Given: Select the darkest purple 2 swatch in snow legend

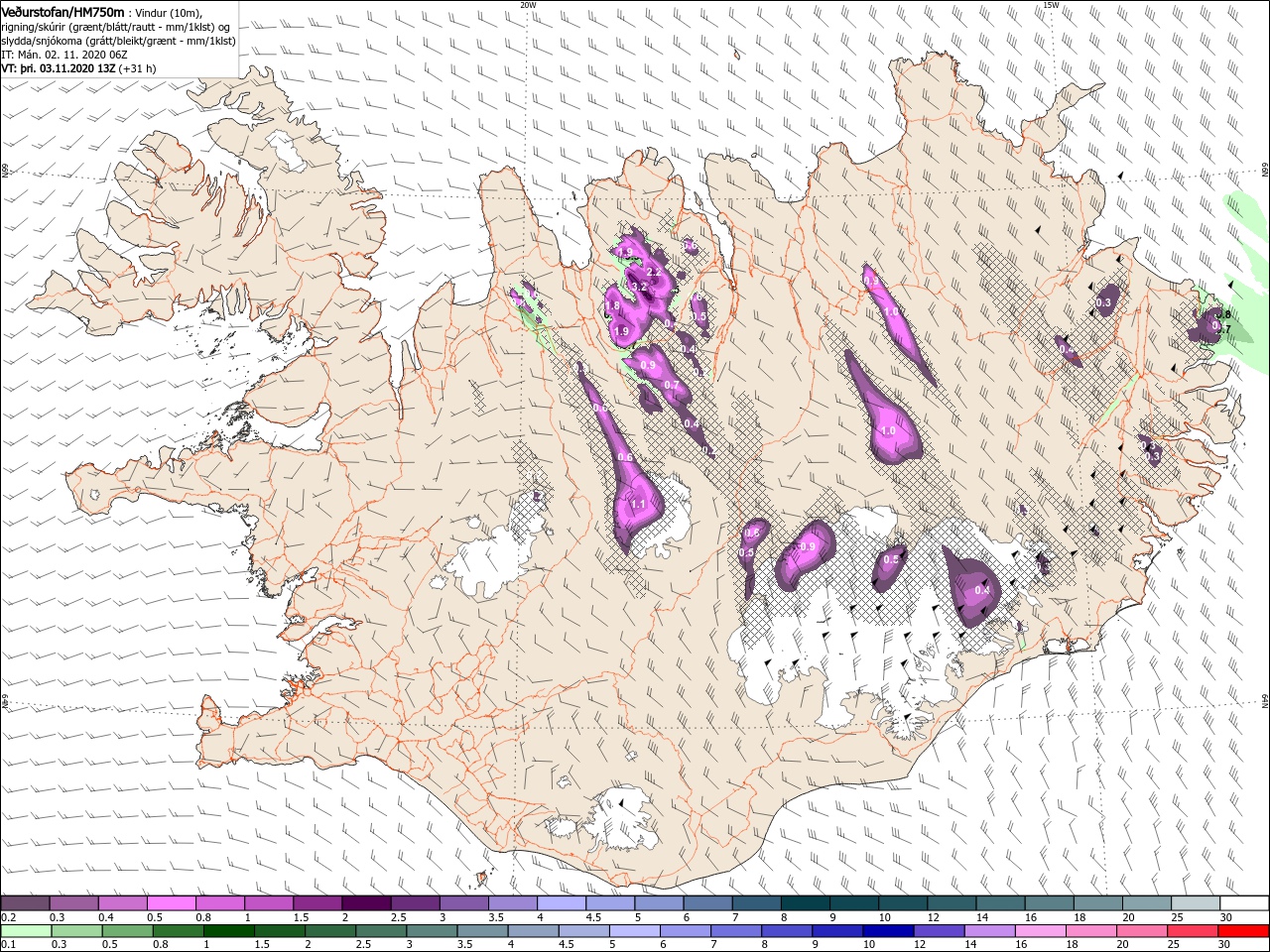Looking at the screenshot, I should [x=365, y=903].
